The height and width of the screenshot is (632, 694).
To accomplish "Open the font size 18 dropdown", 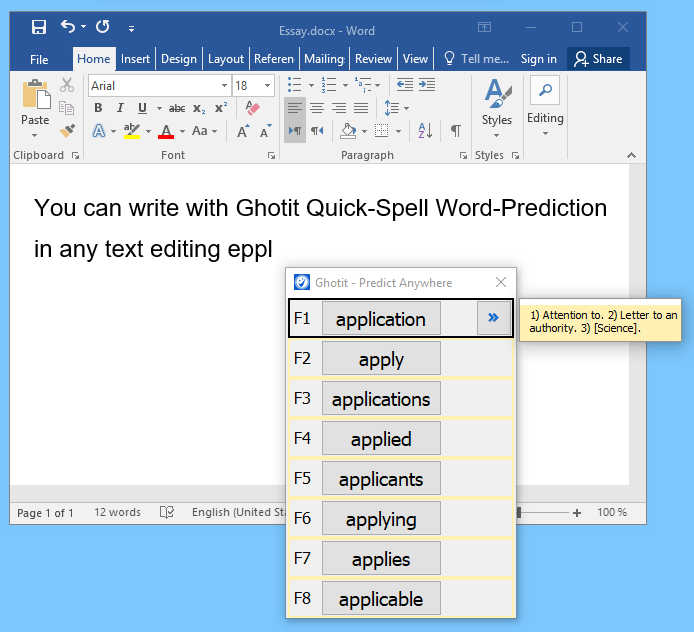I will point(267,85).
